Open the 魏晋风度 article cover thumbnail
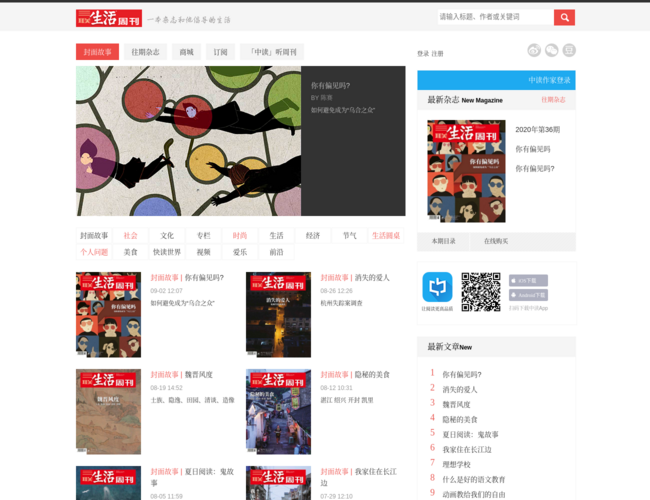 coord(109,412)
